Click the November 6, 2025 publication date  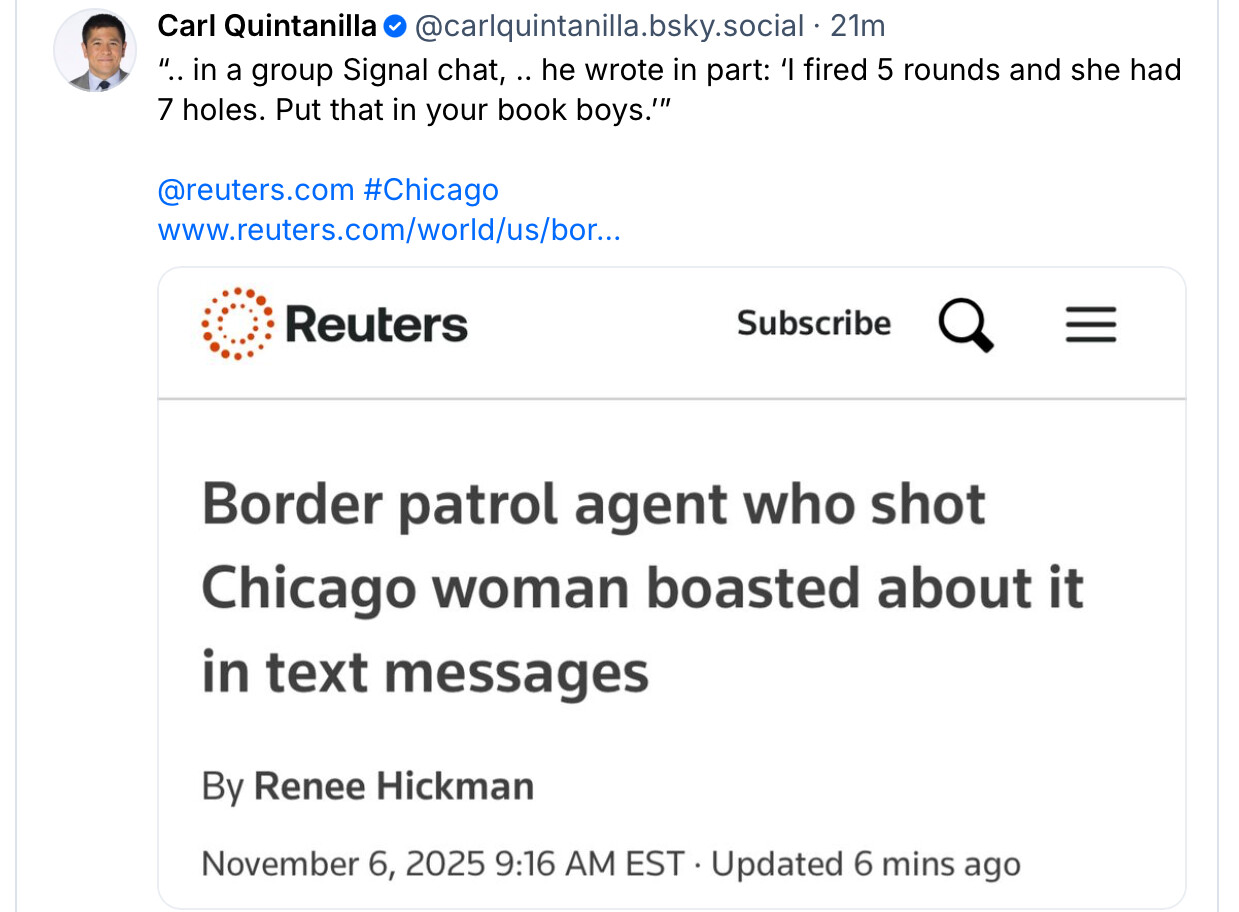(x=442, y=864)
